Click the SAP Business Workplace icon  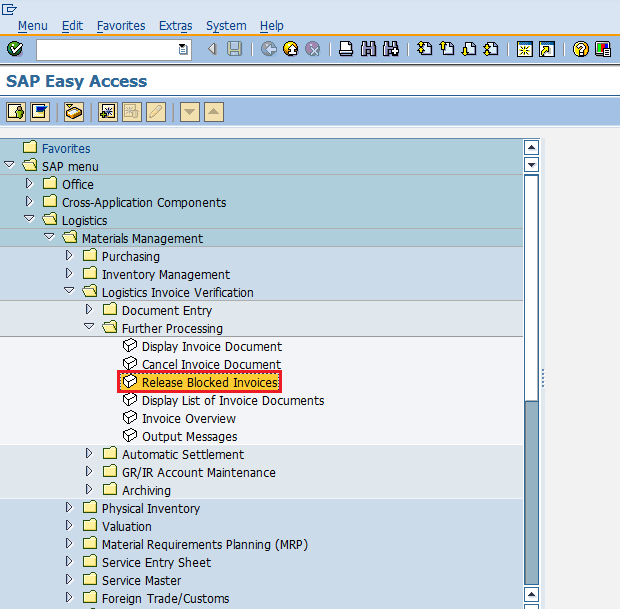(74, 112)
